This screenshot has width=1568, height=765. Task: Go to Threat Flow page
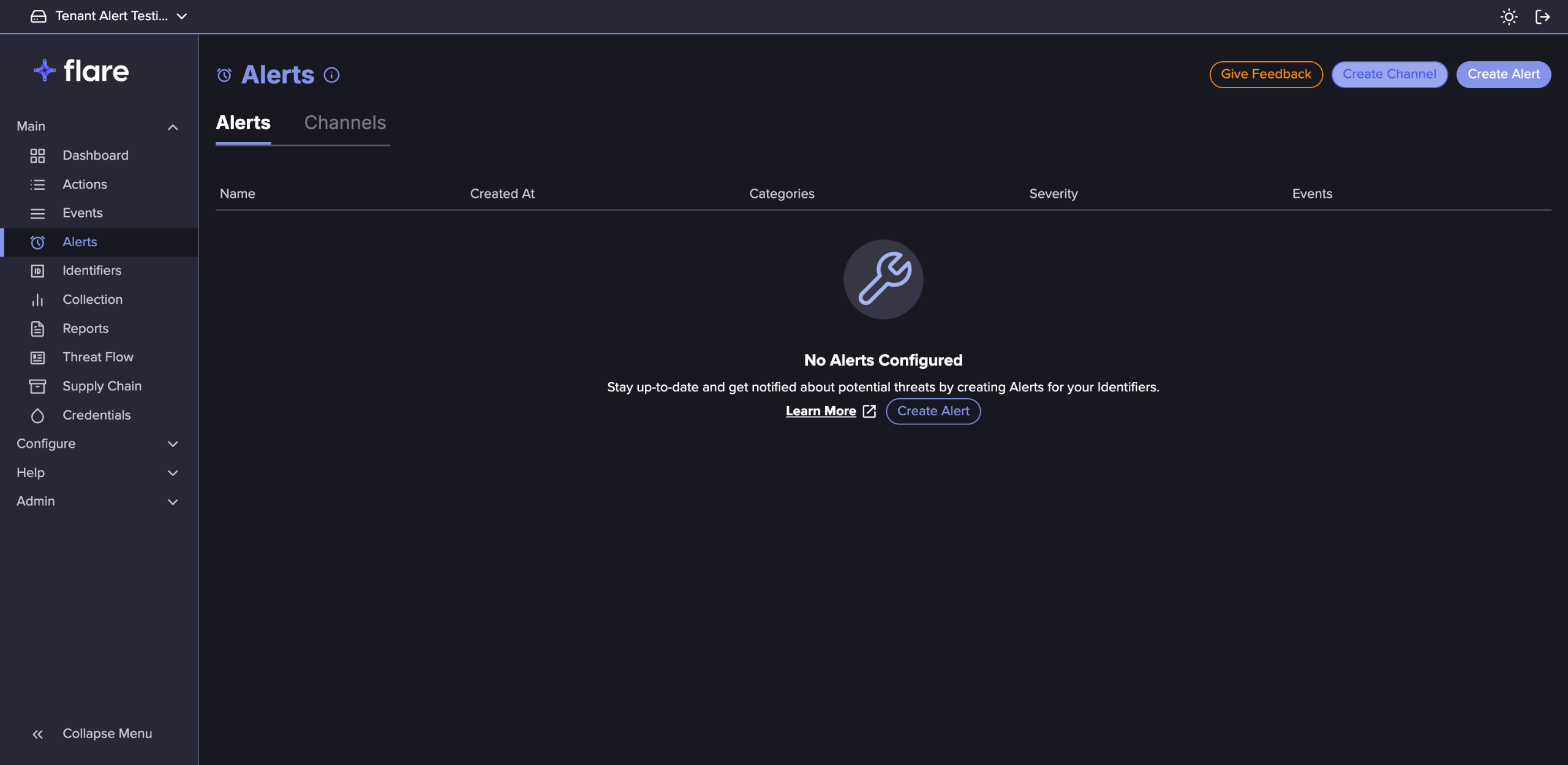(x=97, y=357)
